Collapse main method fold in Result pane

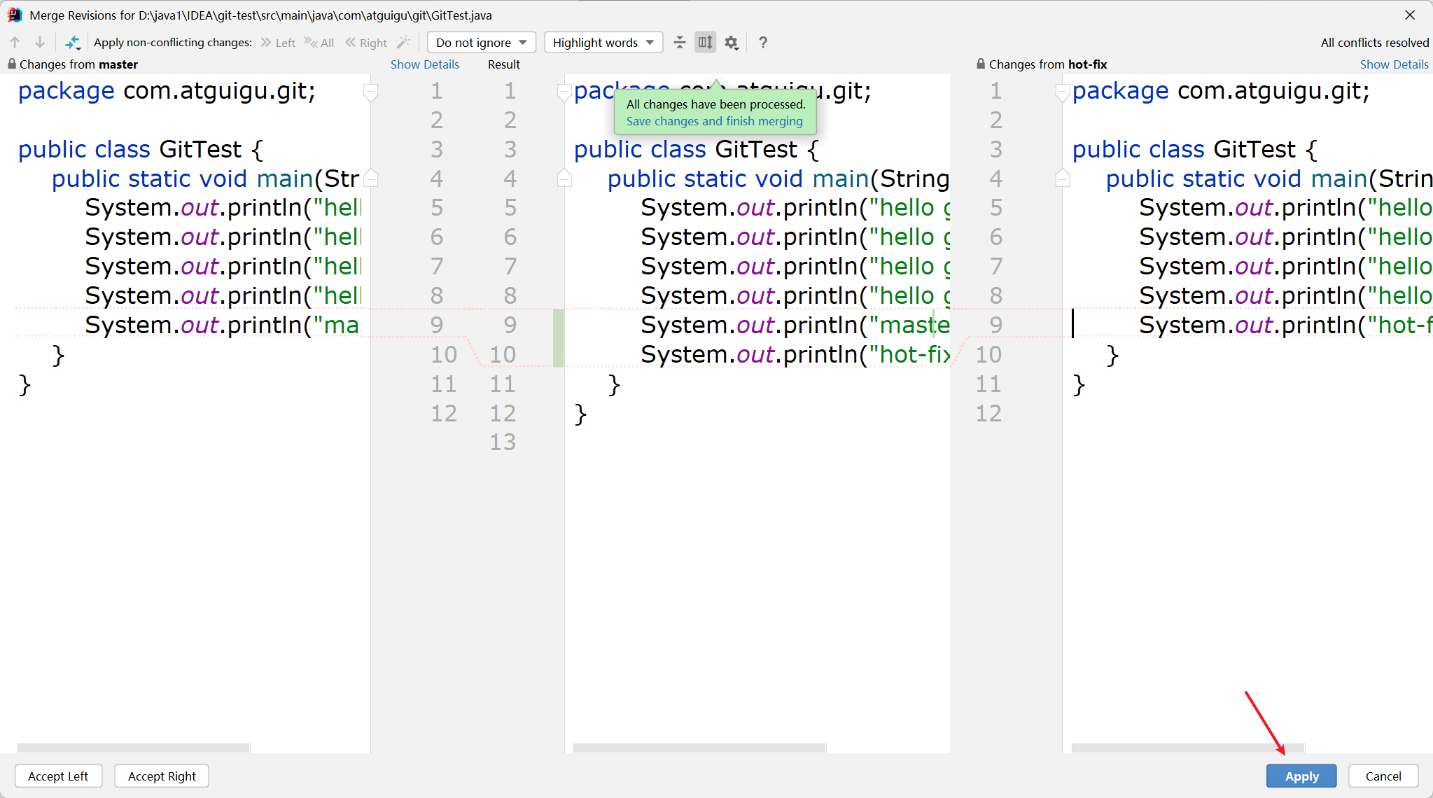click(564, 178)
